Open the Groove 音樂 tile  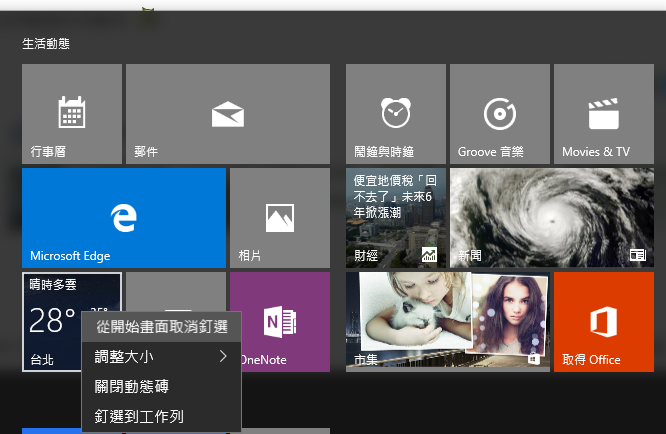(x=500, y=114)
